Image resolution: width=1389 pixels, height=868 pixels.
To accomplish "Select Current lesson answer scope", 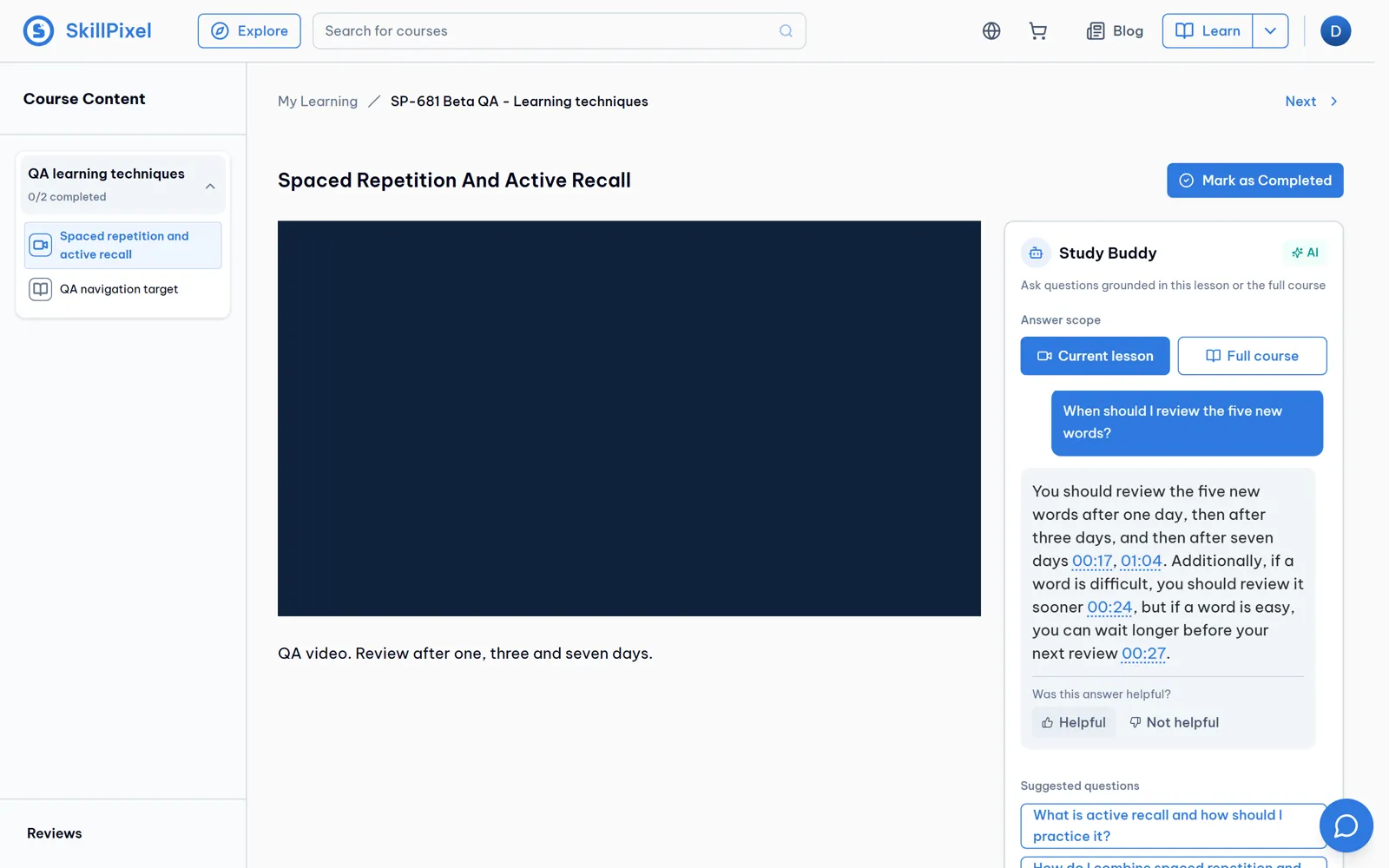I will 1095,356.
